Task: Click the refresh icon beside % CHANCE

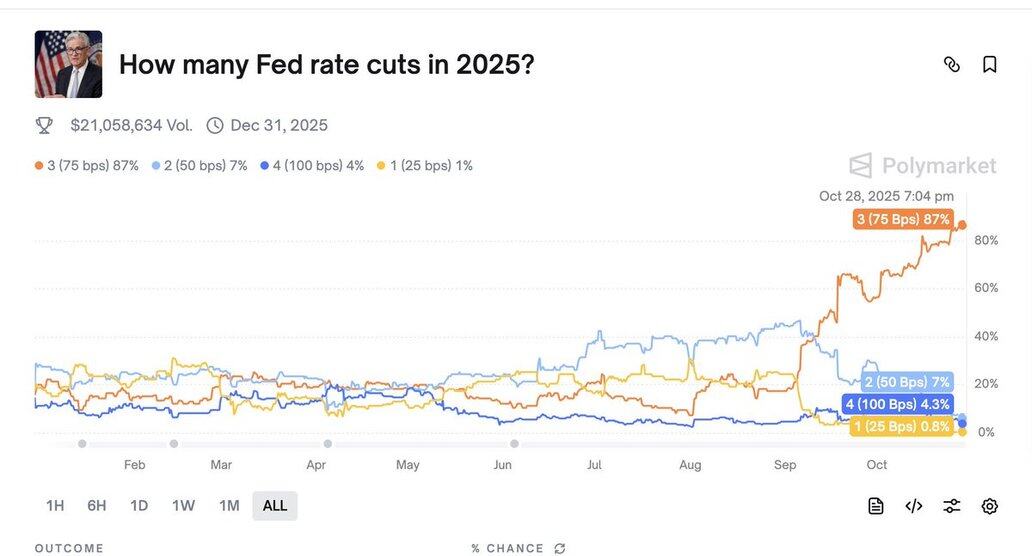Action: coord(560,549)
